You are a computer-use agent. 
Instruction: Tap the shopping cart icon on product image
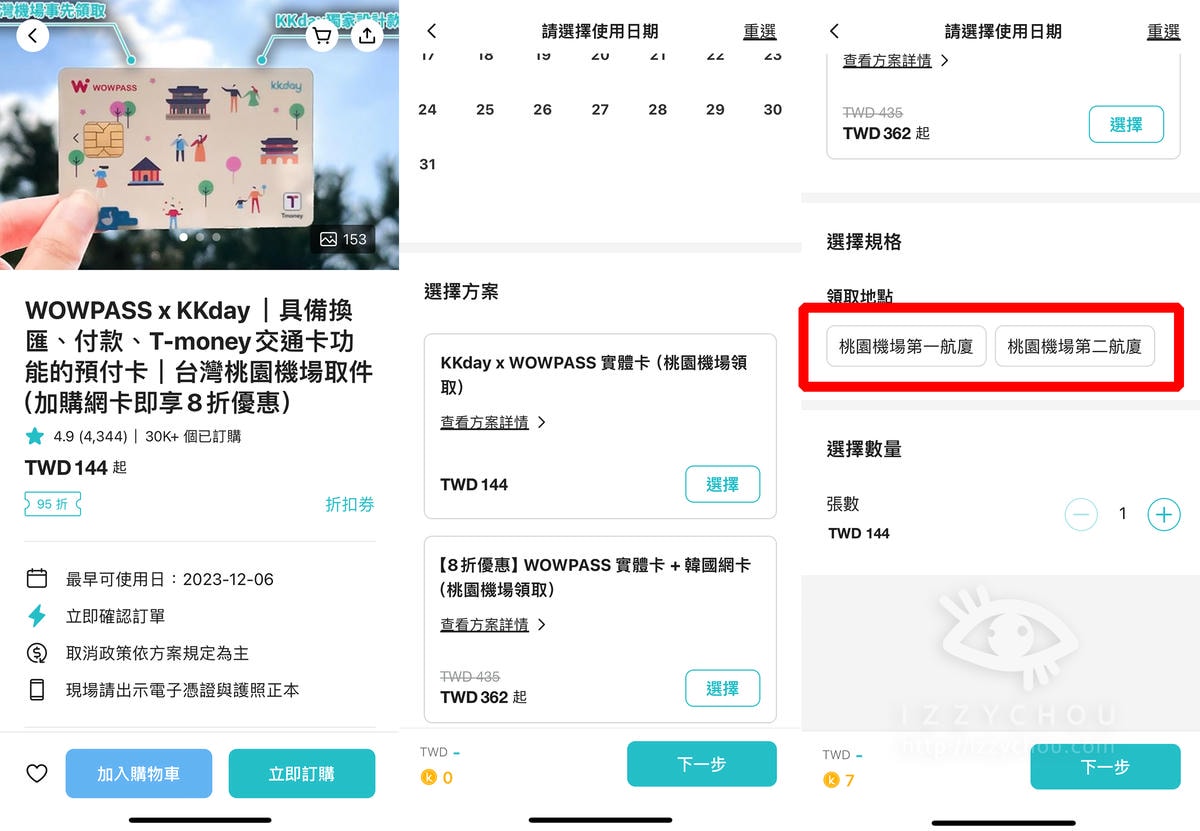(321, 36)
